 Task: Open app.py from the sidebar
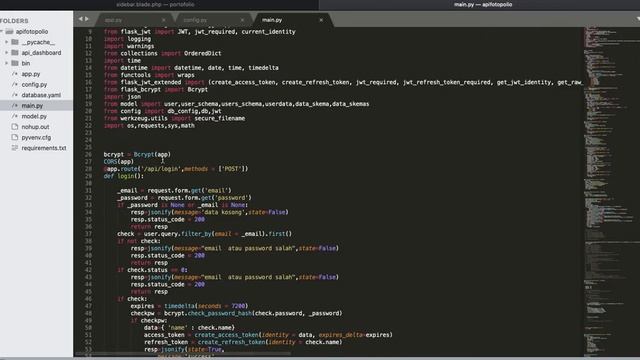31,74
